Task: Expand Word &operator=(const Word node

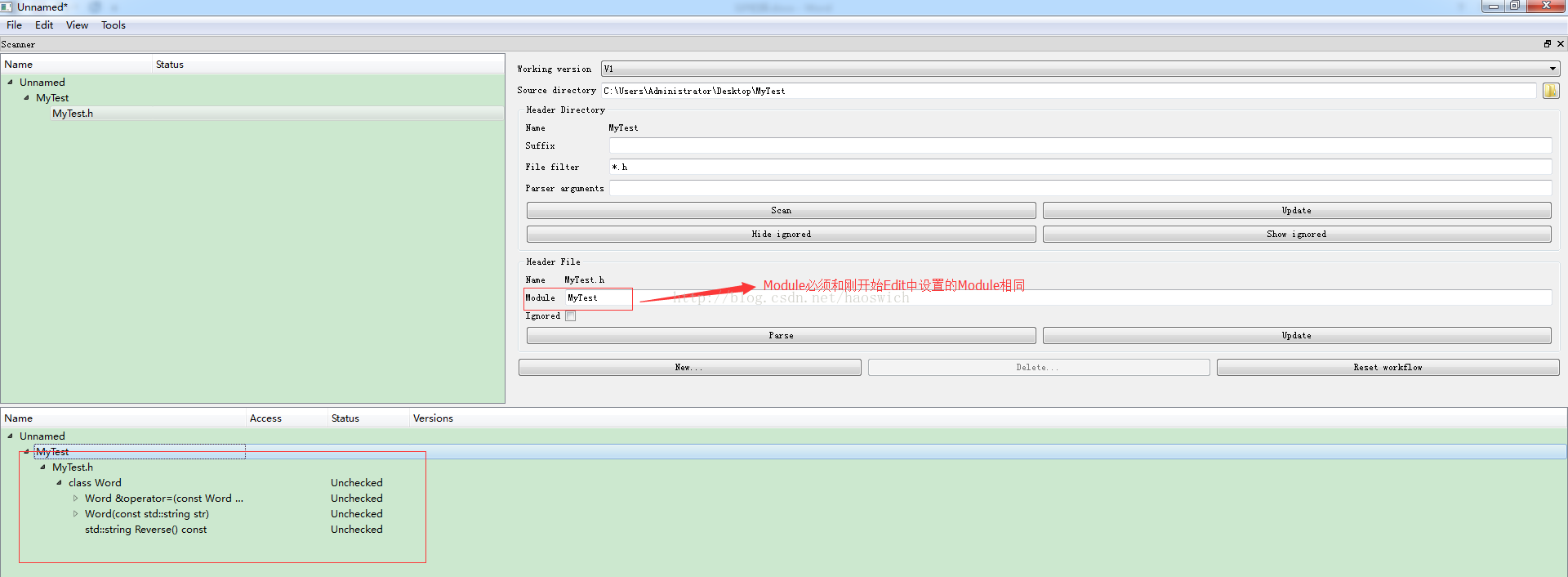Action: 75,498
